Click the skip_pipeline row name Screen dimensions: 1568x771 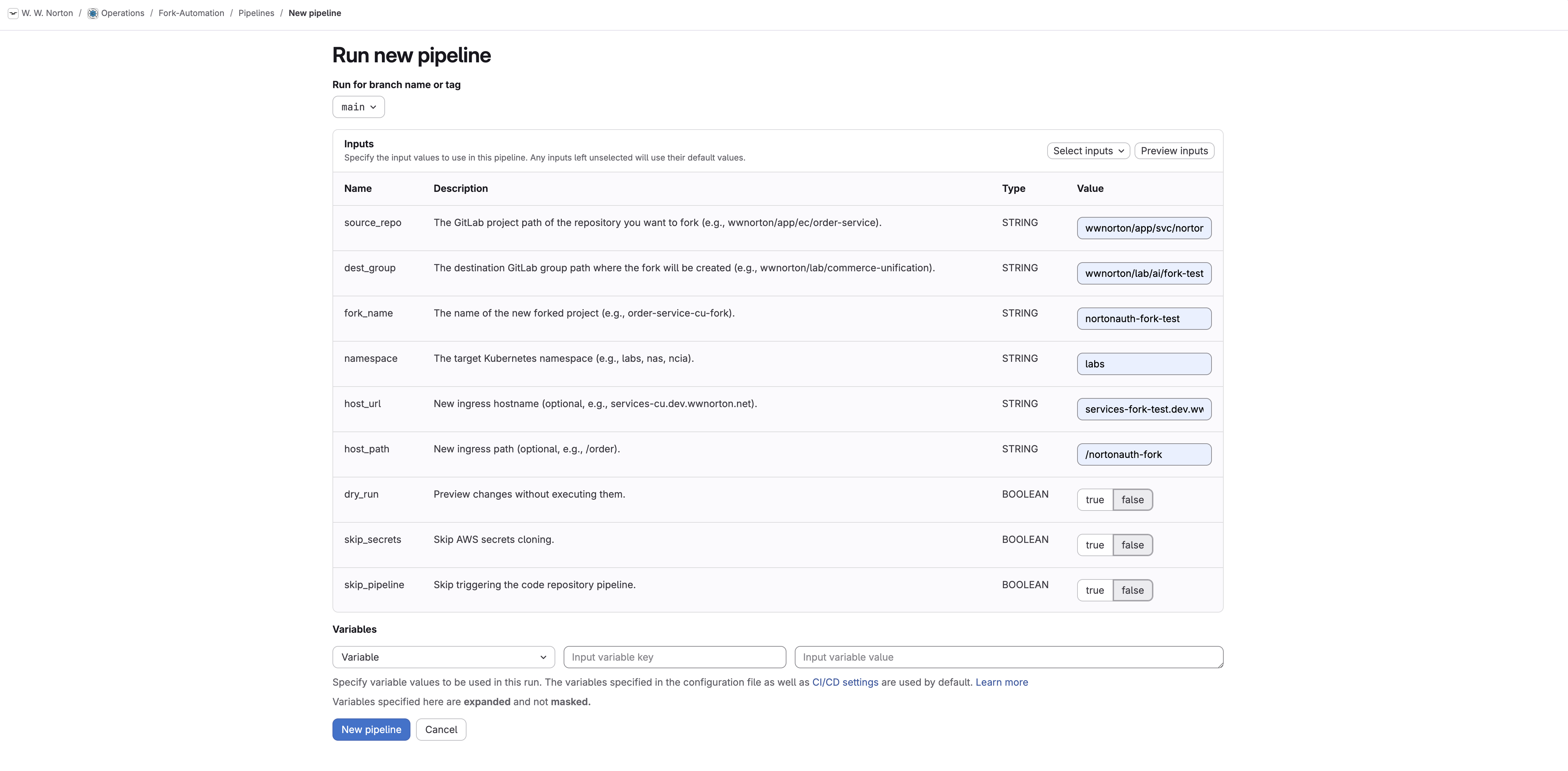pyautogui.click(x=374, y=585)
